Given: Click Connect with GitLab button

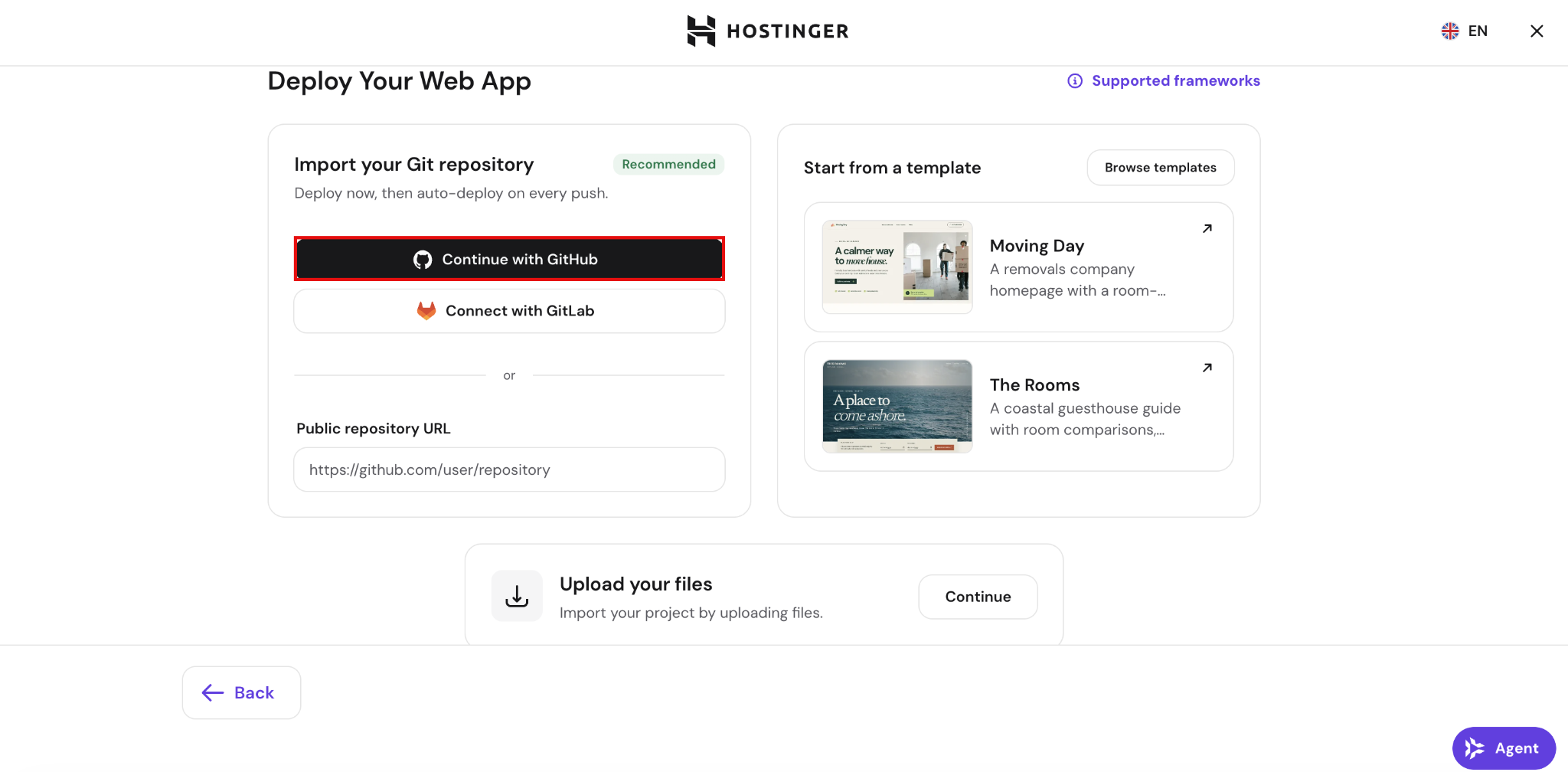Looking at the screenshot, I should pos(509,311).
